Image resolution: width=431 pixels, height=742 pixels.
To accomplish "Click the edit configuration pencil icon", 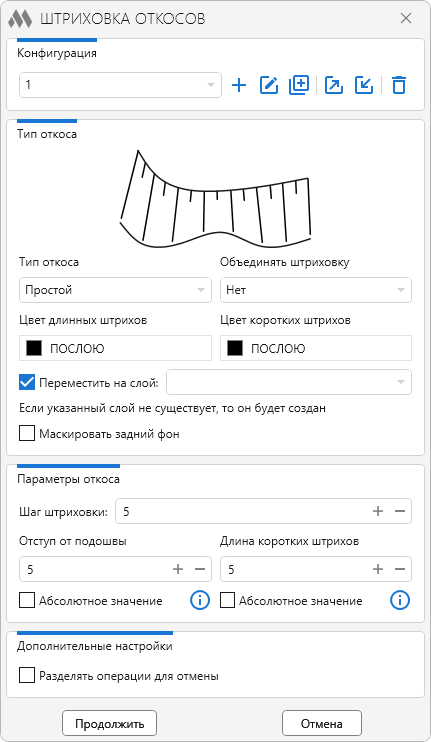I will pyautogui.click(x=269, y=85).
